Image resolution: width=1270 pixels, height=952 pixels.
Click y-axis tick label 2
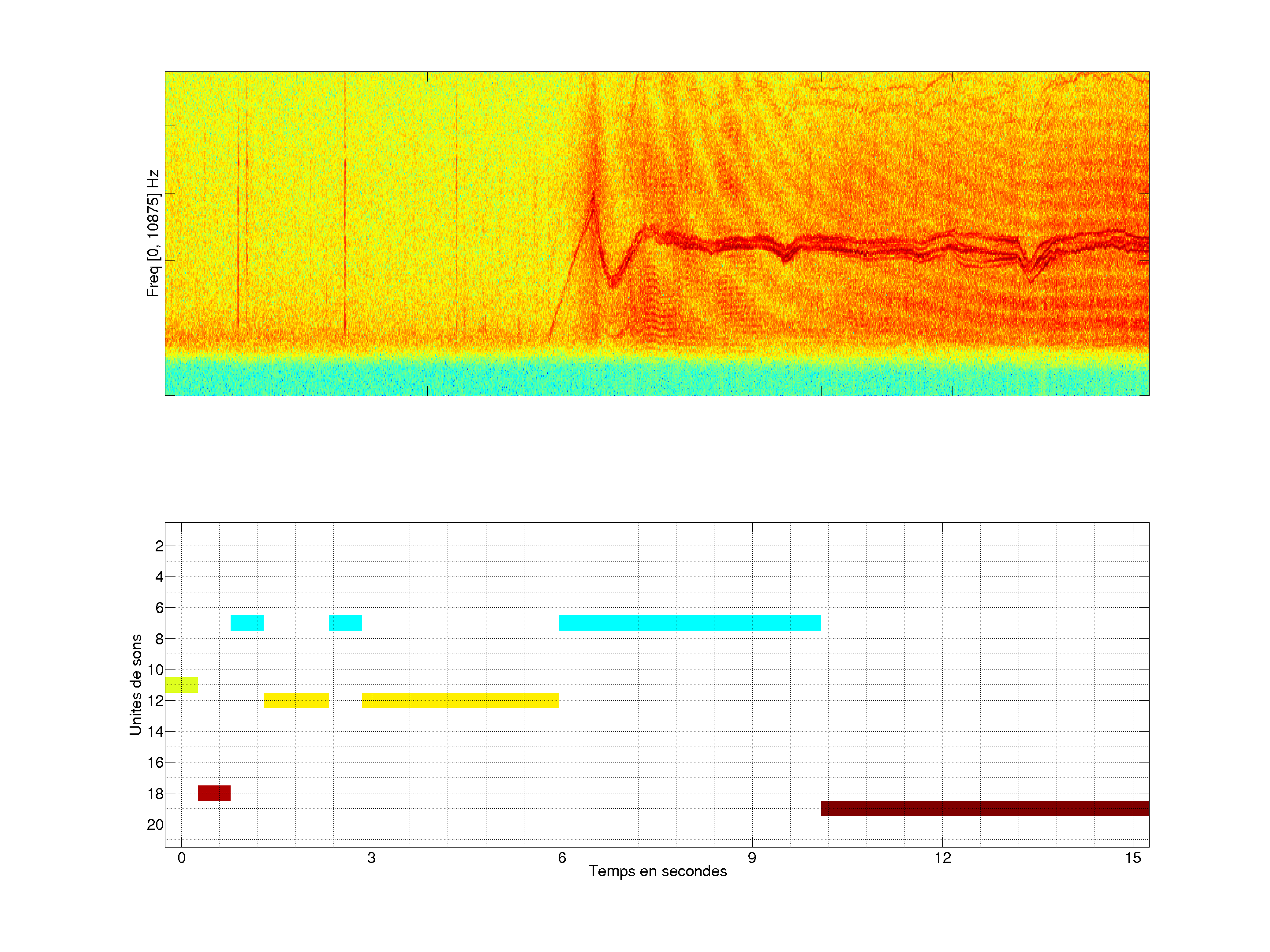(x=159, y=546)
